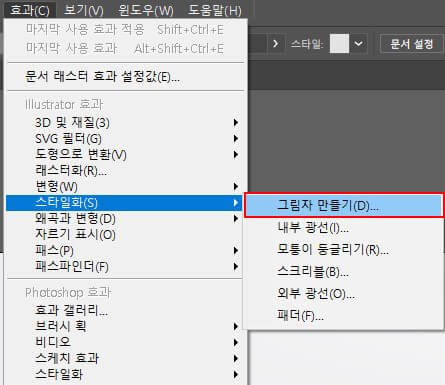Open the 보기(V) menu
The height and width of the screenshot is (385, 445).
(84, 10)
